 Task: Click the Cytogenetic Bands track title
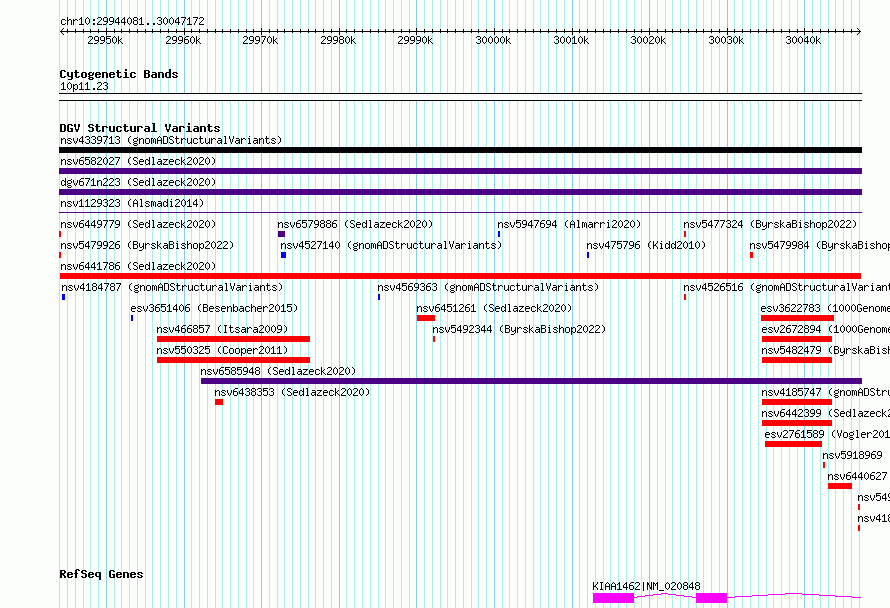(119, 74)
